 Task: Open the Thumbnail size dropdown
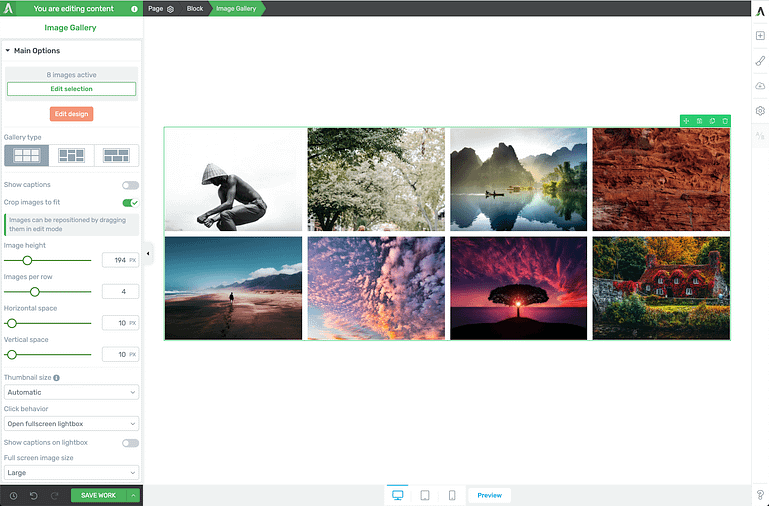point(71,392)
